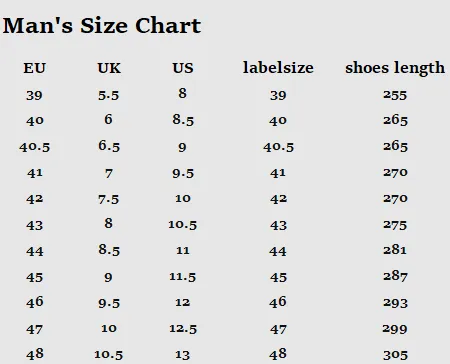Select shoes length 281 value
Viewport: 450px width, 364px height.
click(x=395, y=250)
